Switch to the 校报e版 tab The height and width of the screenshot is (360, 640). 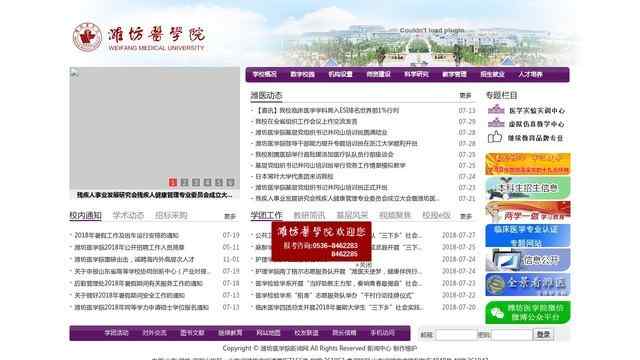[436, 215]
